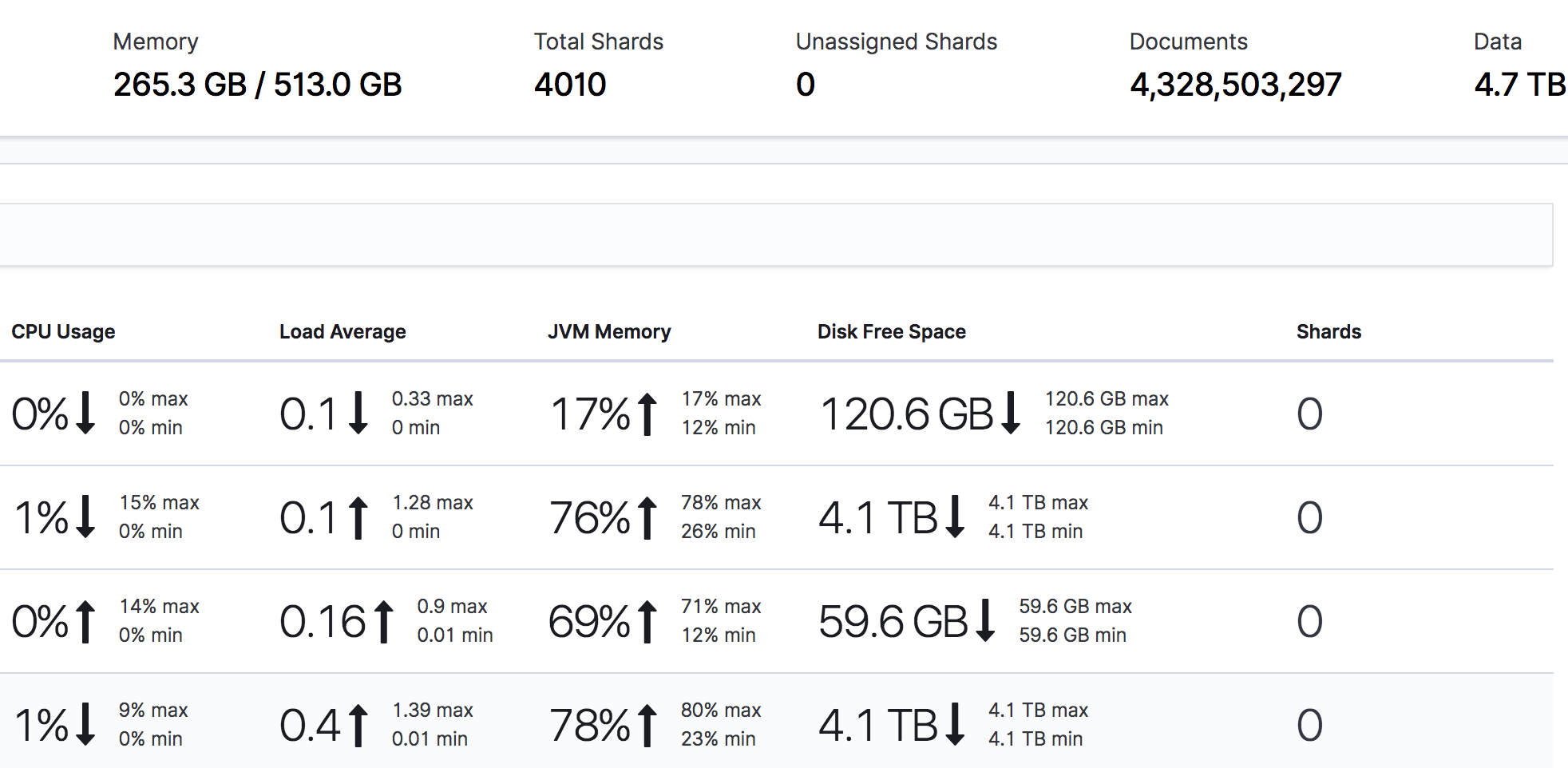Select the 14% max CPU usage text
Image resolution: width=1568 pixels, height=768 pixels.
coord(160,607)
